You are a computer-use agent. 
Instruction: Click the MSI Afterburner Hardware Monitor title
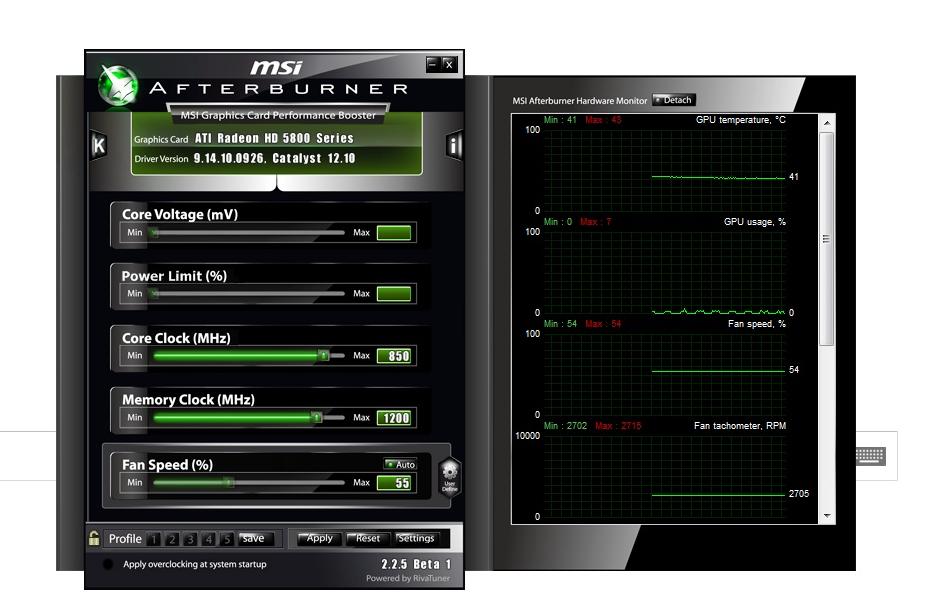(x=579, y=100)
